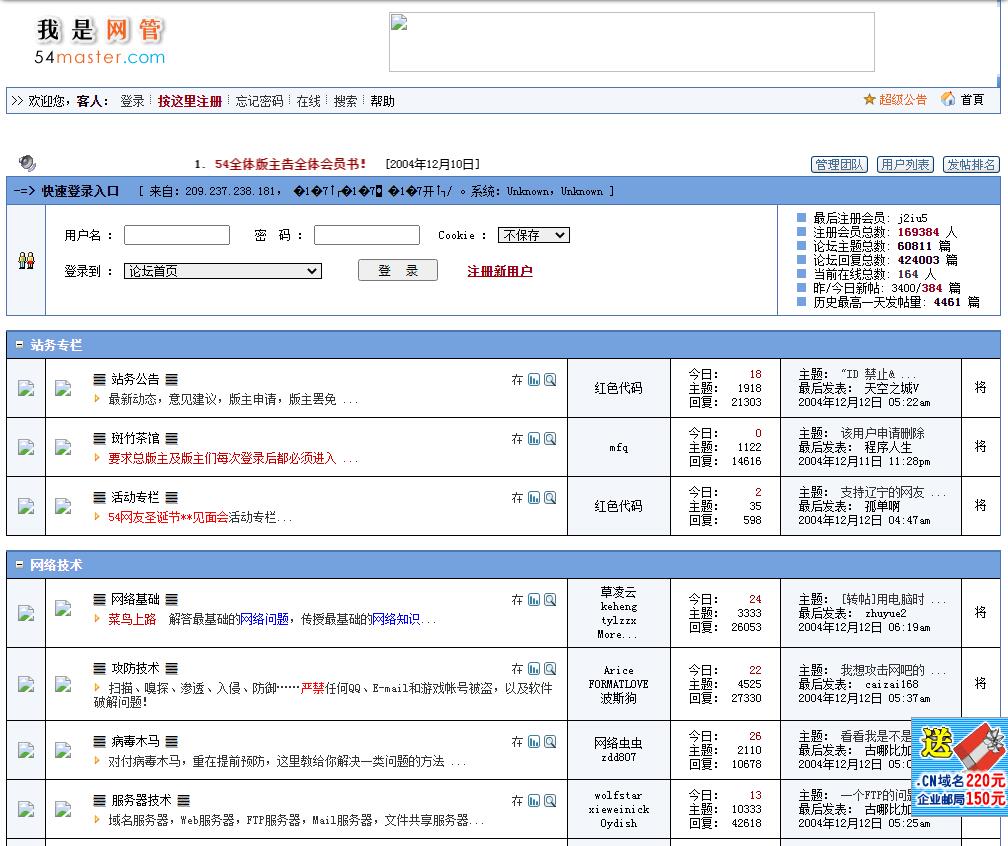Image resolution: width=1008 pixels, height=846 pixels.
Task: Click the announcement speaker icon
Action: point(27,163)
